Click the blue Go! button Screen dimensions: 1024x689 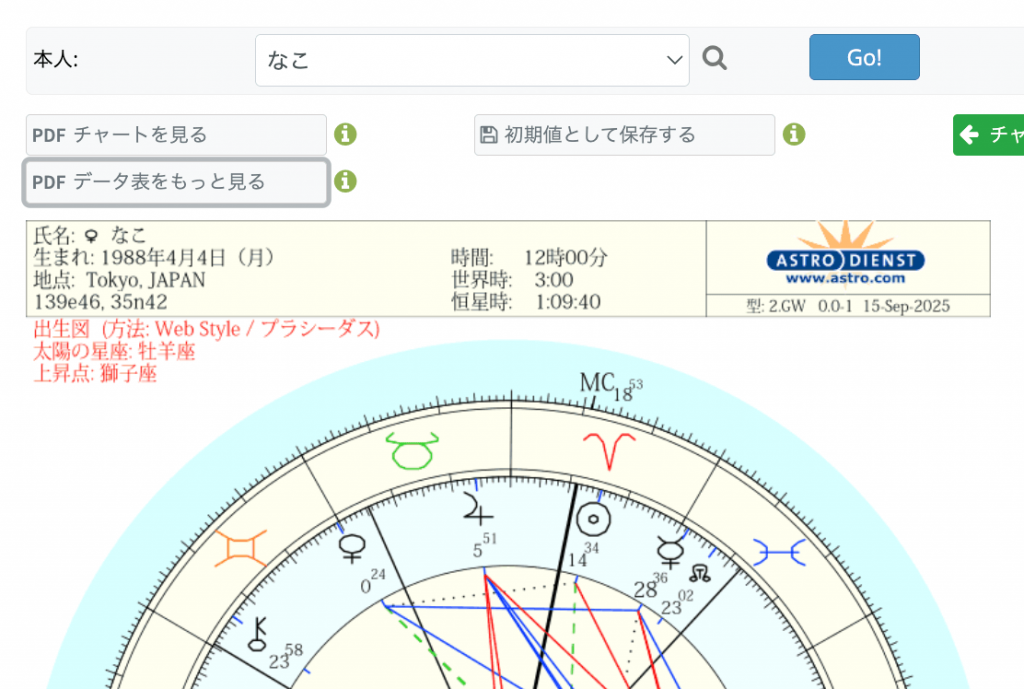(864, 57)
